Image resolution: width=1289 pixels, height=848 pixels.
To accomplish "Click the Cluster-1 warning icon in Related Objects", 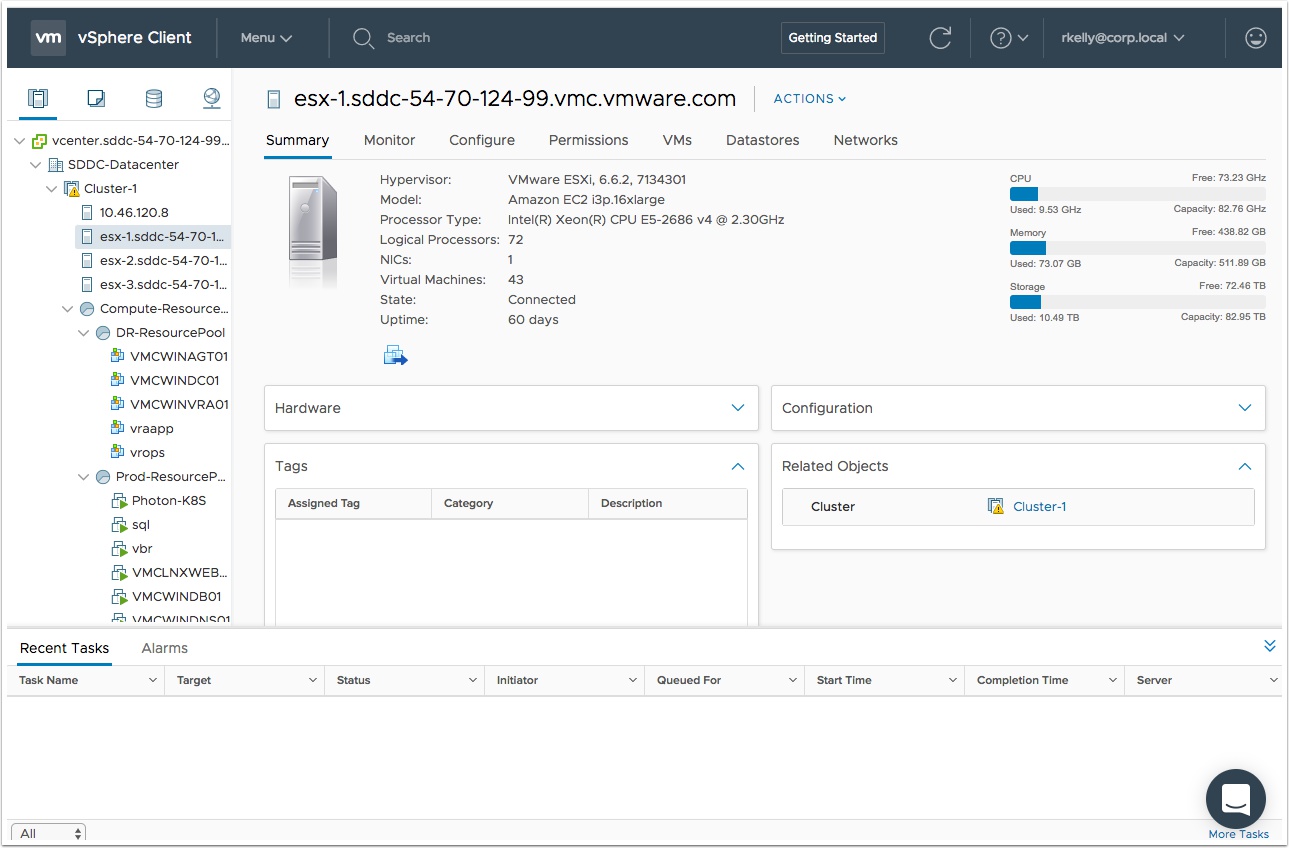I will [x=995, y=506].
